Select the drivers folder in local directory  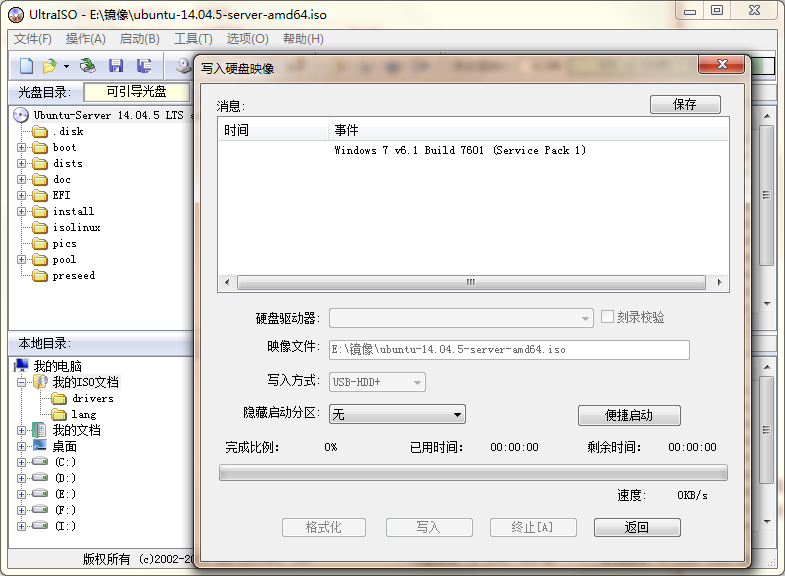[x=92, y=398]
